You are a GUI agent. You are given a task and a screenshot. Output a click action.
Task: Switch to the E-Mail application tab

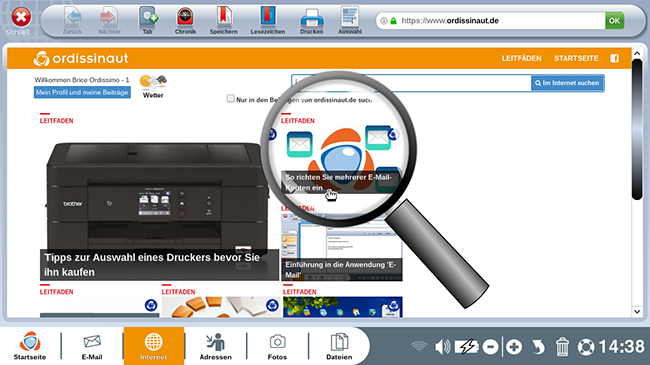[92, 346]
